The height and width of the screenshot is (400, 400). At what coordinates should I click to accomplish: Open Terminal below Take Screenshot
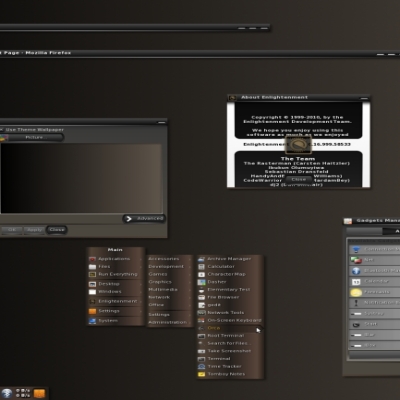click(x=230, y=359)
